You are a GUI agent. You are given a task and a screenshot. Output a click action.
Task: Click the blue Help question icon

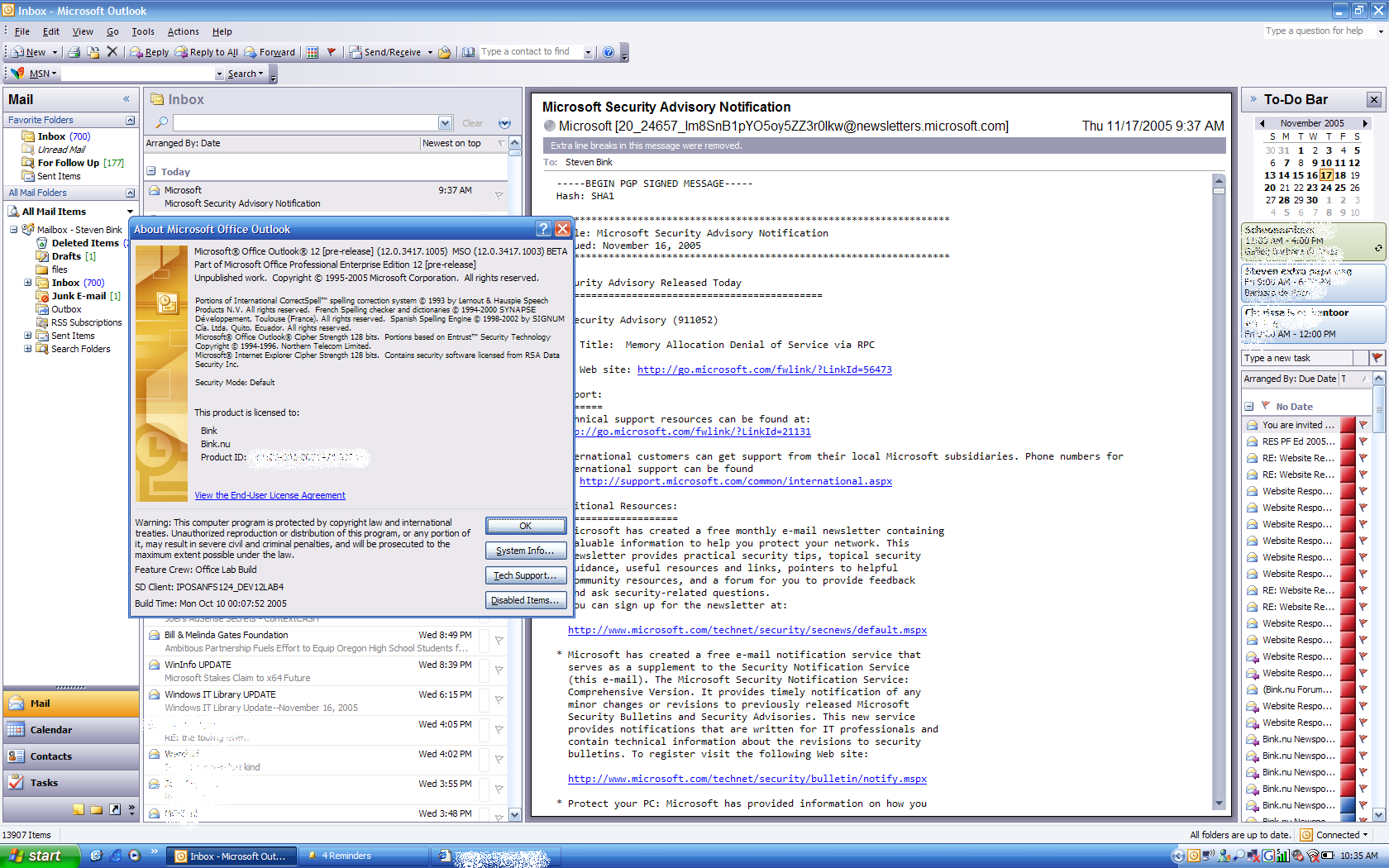point(609,52)
